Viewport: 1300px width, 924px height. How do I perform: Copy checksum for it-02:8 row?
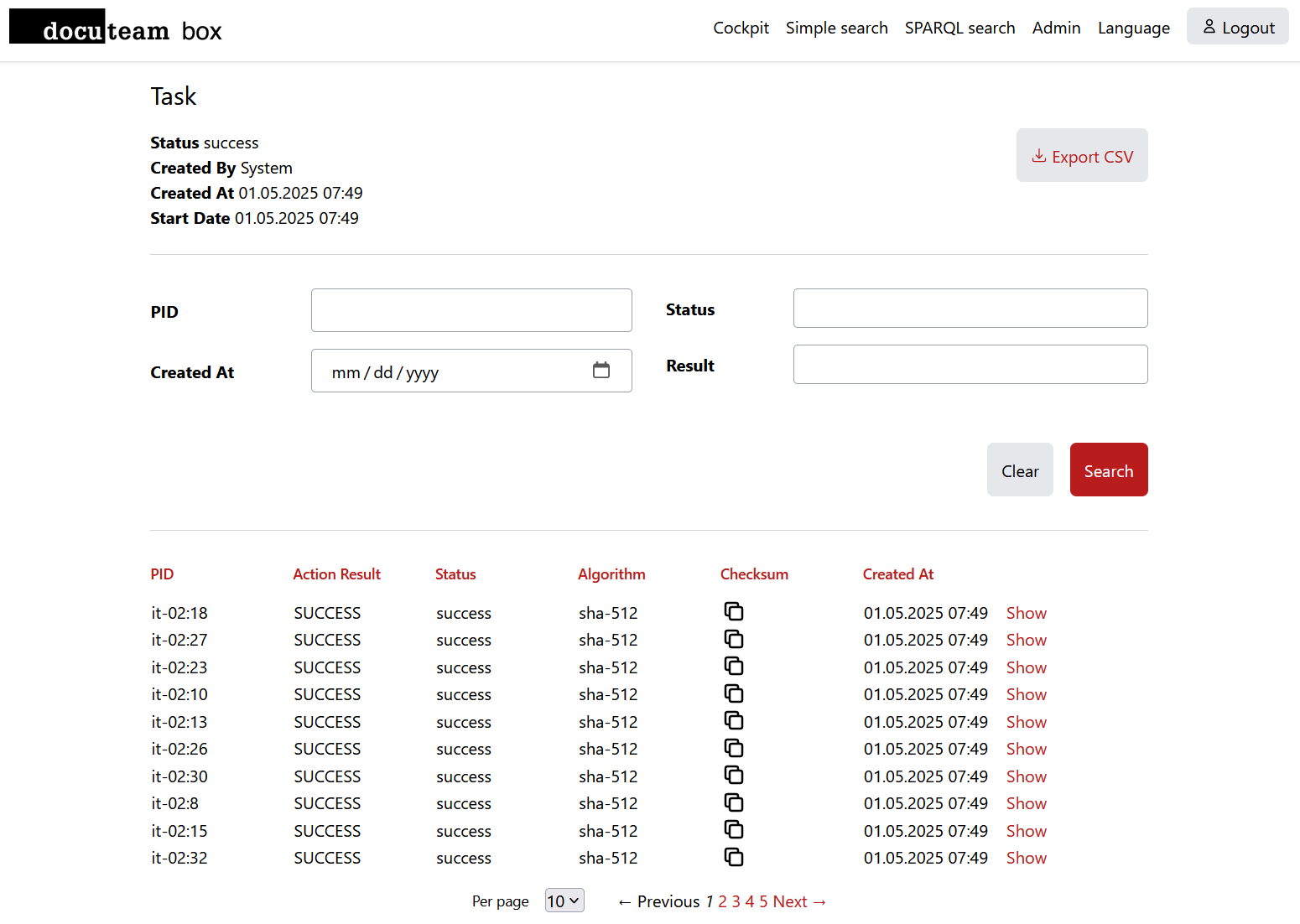[734, 802]
